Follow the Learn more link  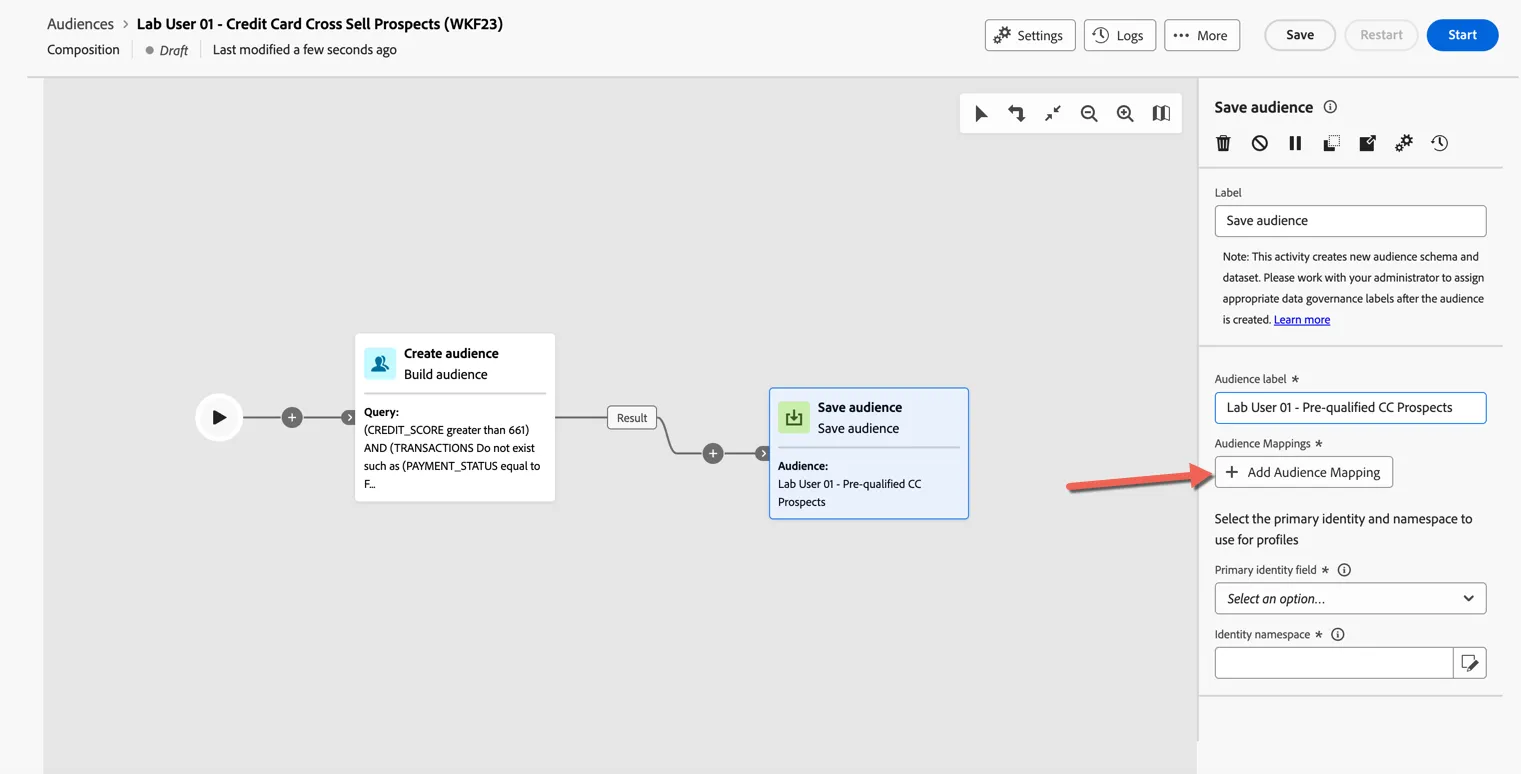pos(1302,320)
